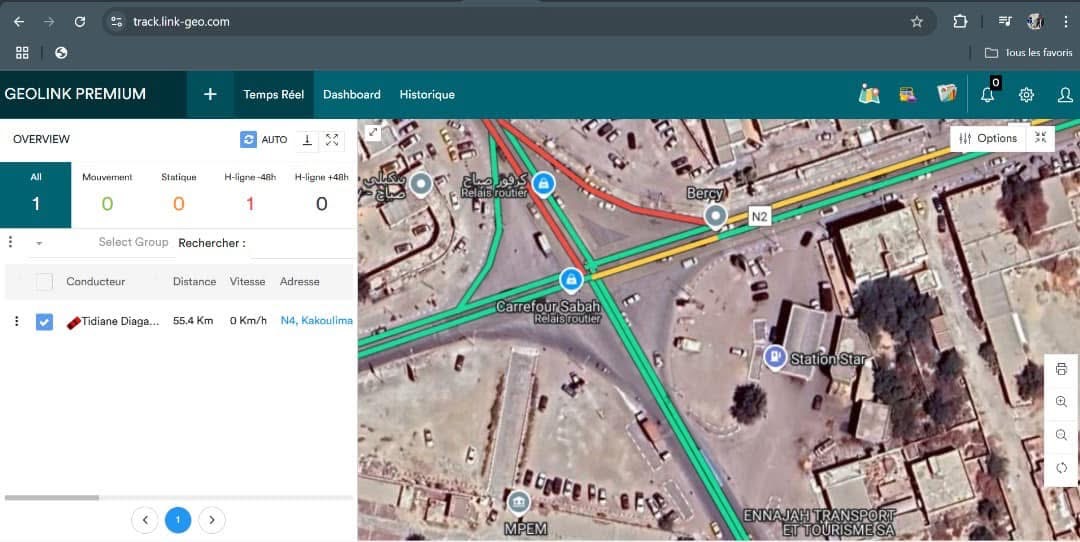Open Tous les favoris folder
Viewport: 1080px width, 542px height.
click(1028, 52)
